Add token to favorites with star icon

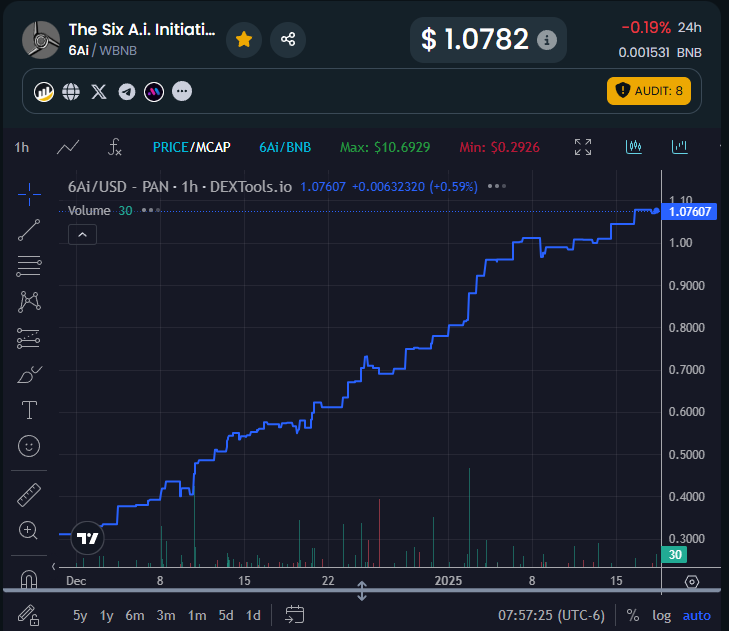244,40
